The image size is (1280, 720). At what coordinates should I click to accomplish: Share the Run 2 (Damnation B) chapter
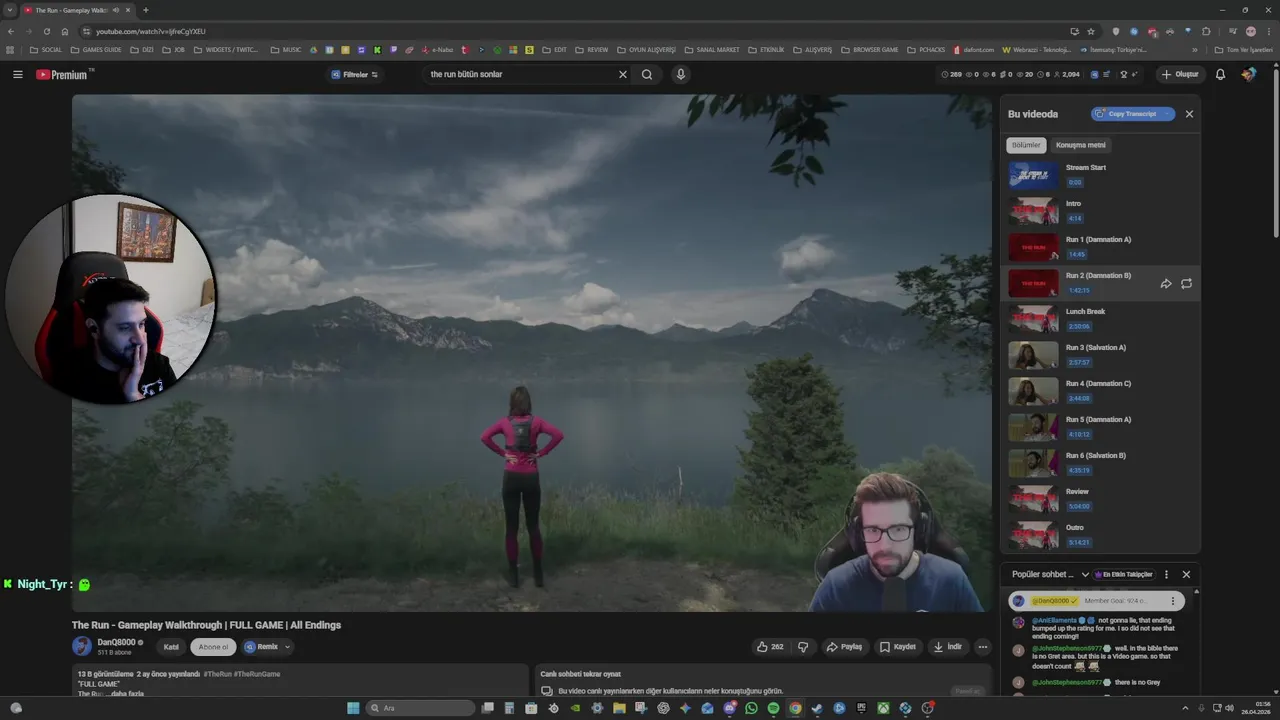tap(1166, 284)
